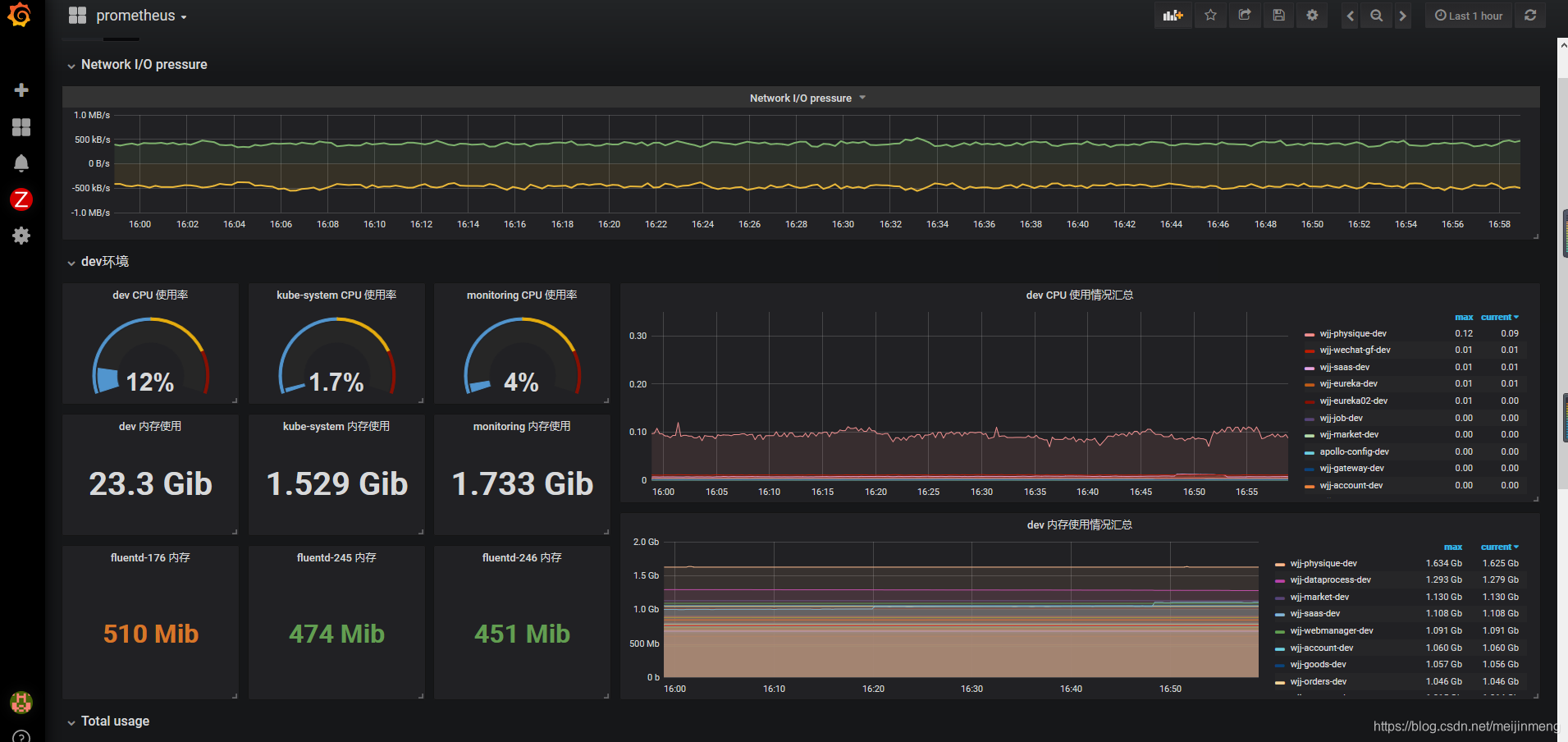Refresh the dashboard
The width and height of the screenshot is (1568, 742).
coord(1530,16)
